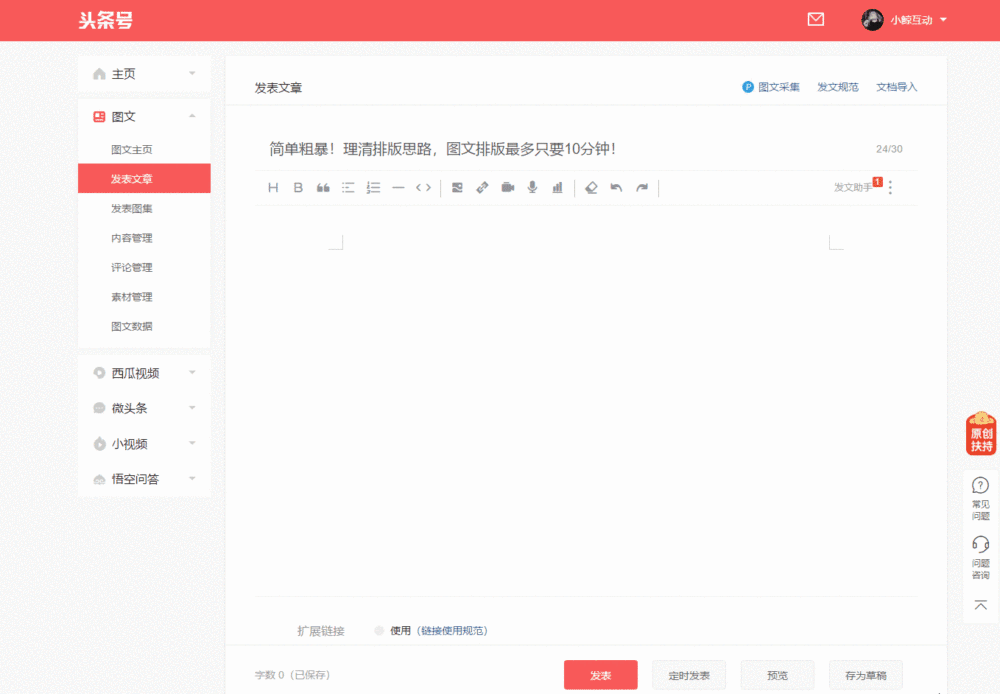1000x694 pixels.
Task: Insert a video via camera icon
Action: coord(507,187)
